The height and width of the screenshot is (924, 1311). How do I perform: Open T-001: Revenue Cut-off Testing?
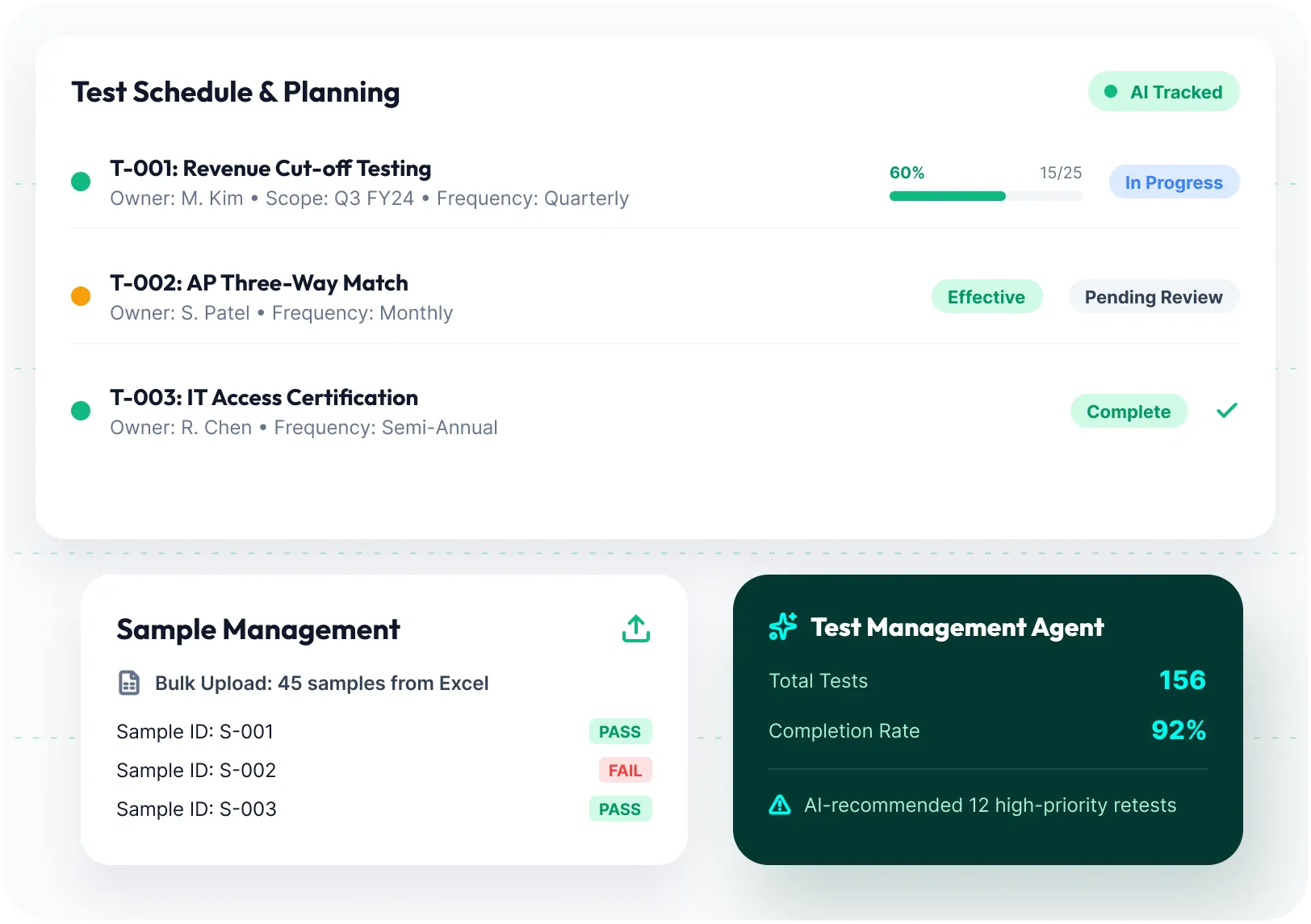[x=270, y=168]
